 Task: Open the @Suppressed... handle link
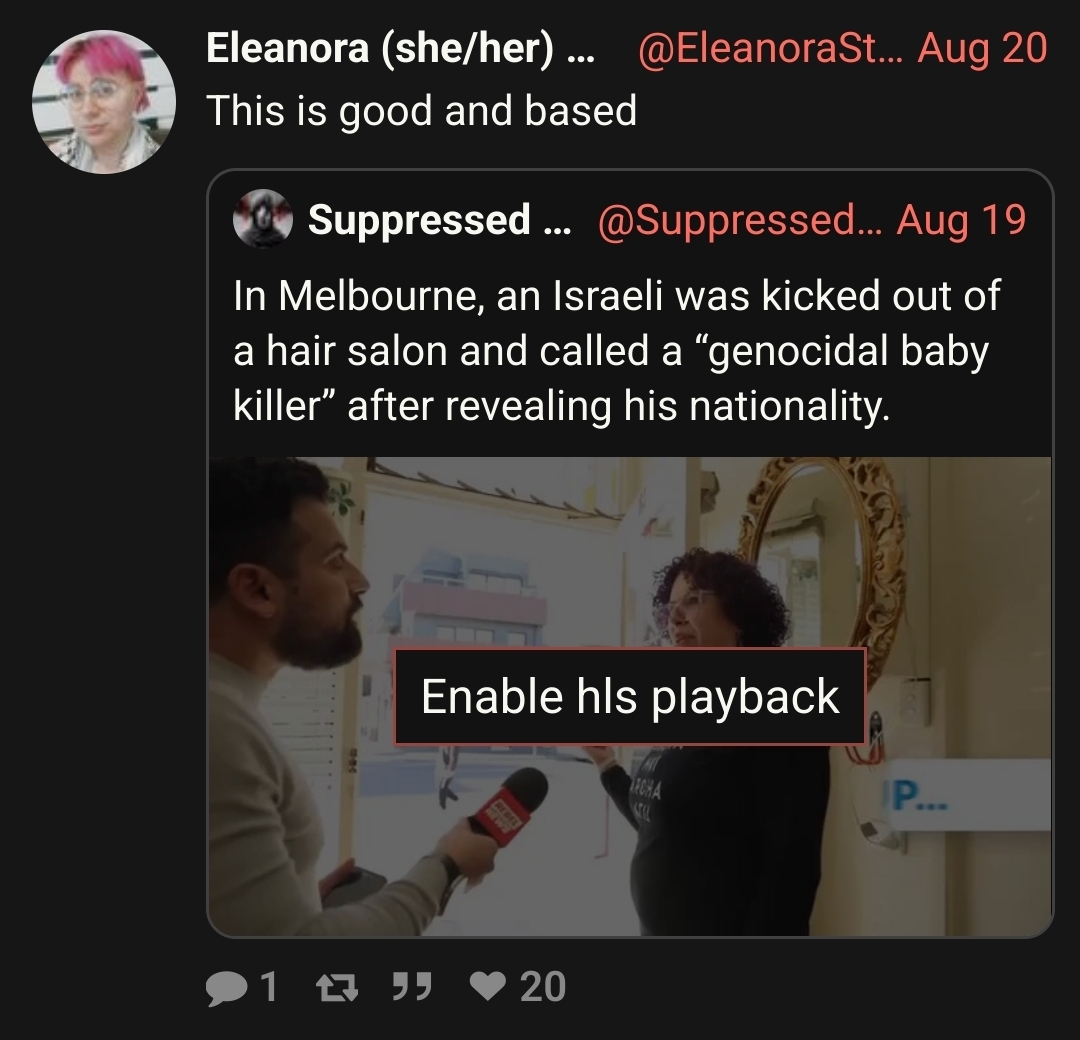point(739,220)
